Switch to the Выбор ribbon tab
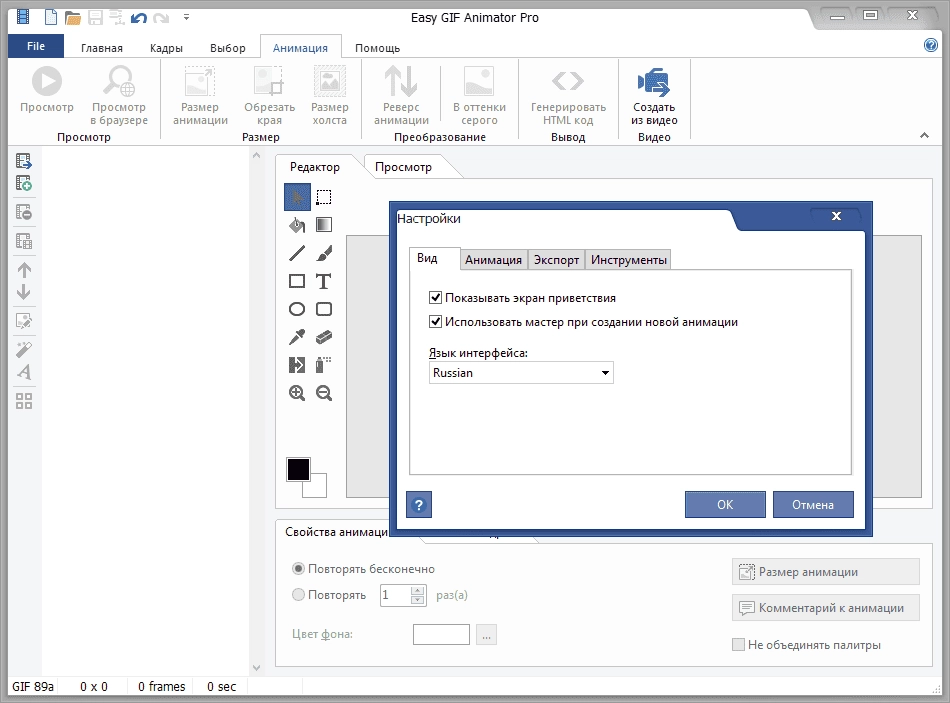The image size is (950, 703). [228, 48]
